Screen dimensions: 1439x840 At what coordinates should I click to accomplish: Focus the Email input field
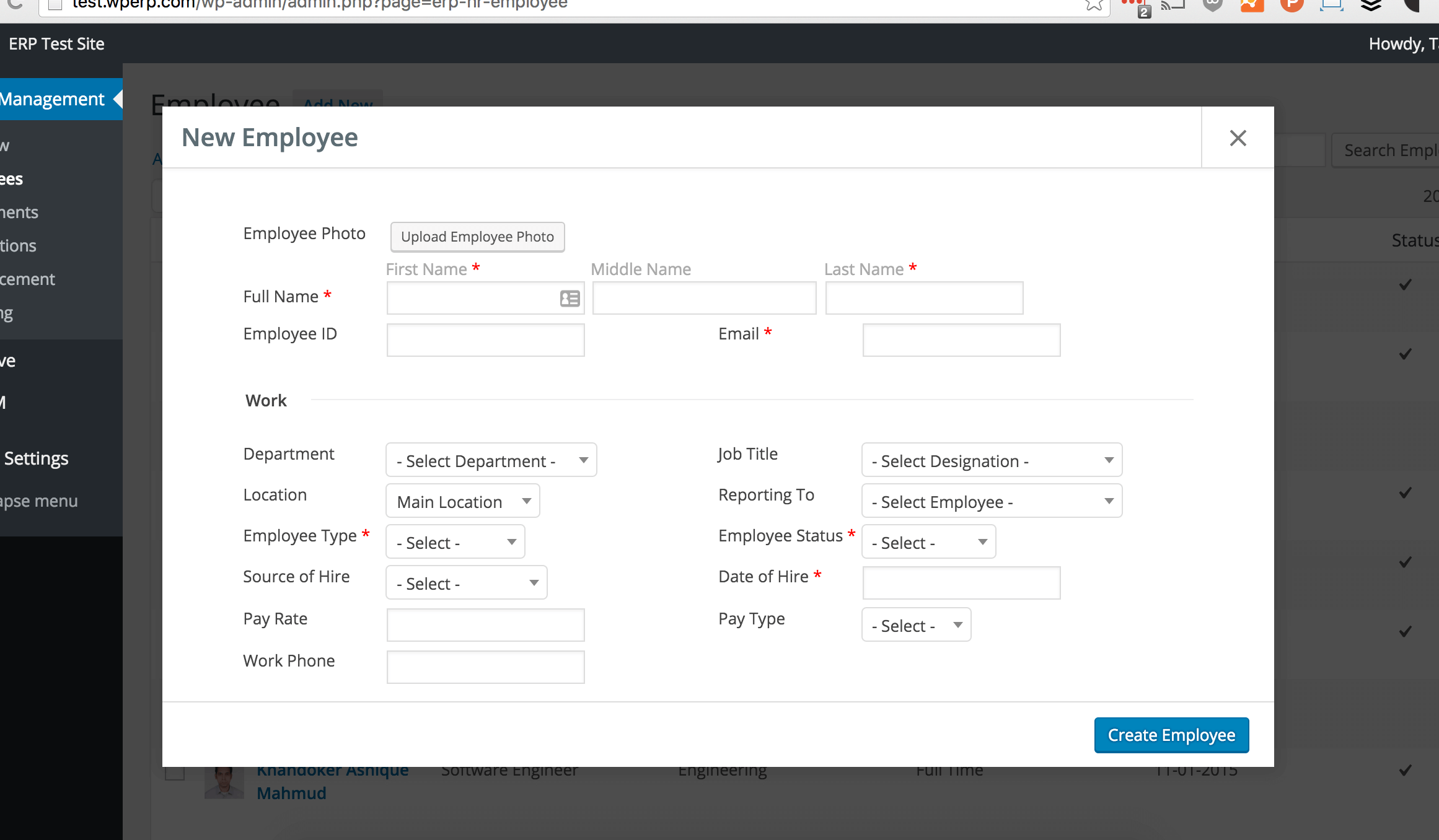(x=961, y=340)
